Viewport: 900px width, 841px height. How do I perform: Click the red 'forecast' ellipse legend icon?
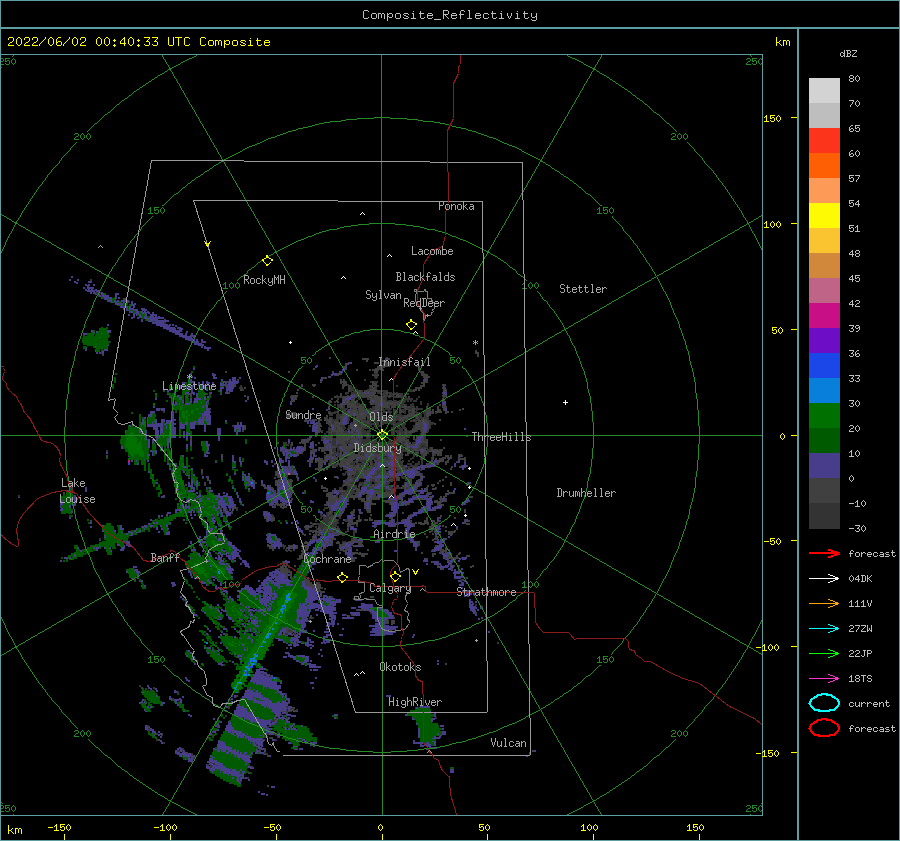coord(824,728)
